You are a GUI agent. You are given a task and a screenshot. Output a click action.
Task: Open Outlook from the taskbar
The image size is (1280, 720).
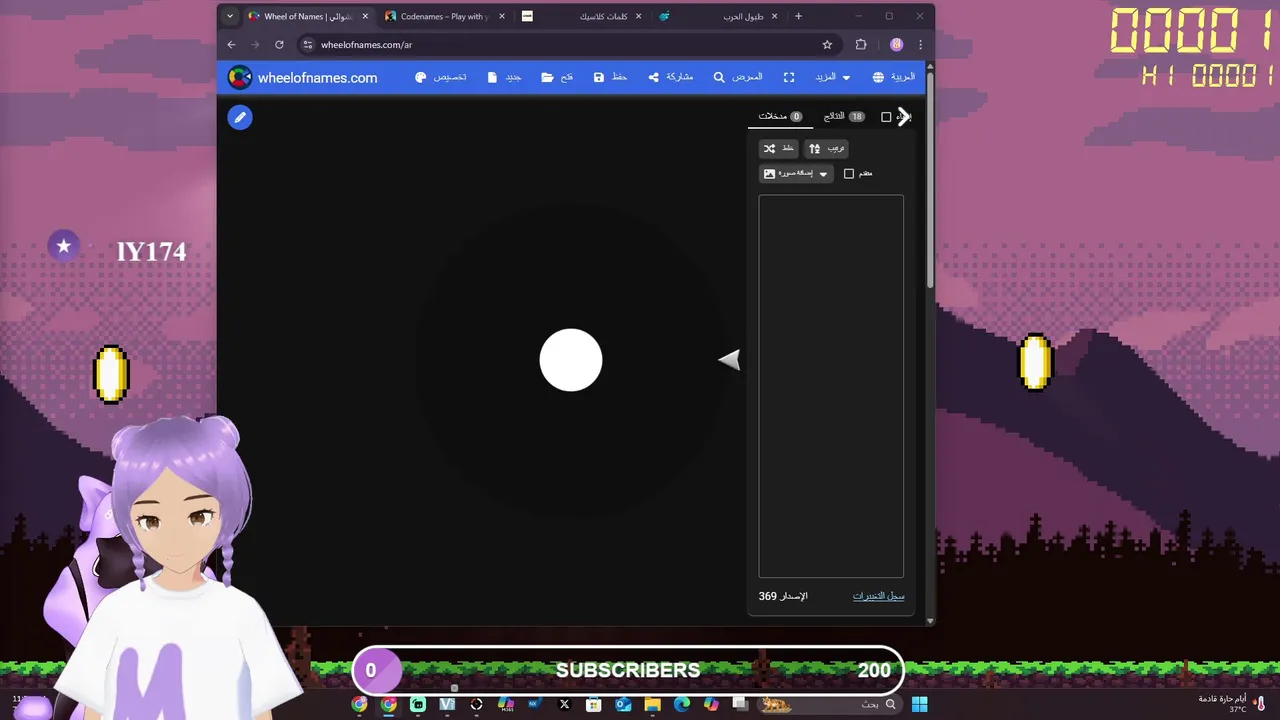tap(623, 704)
